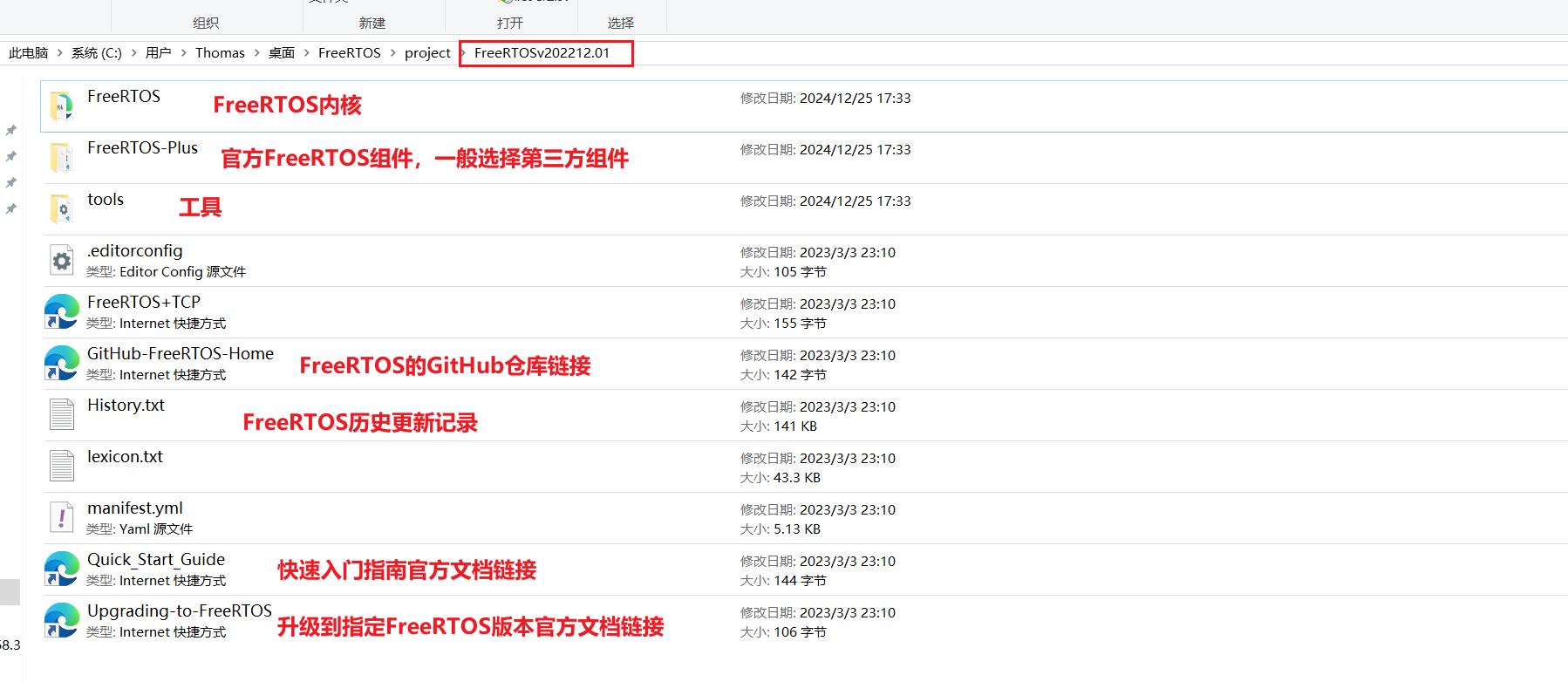1568x682 pixels.
Task: Select the lexicon.txt document icon
Action: point(61,467)
